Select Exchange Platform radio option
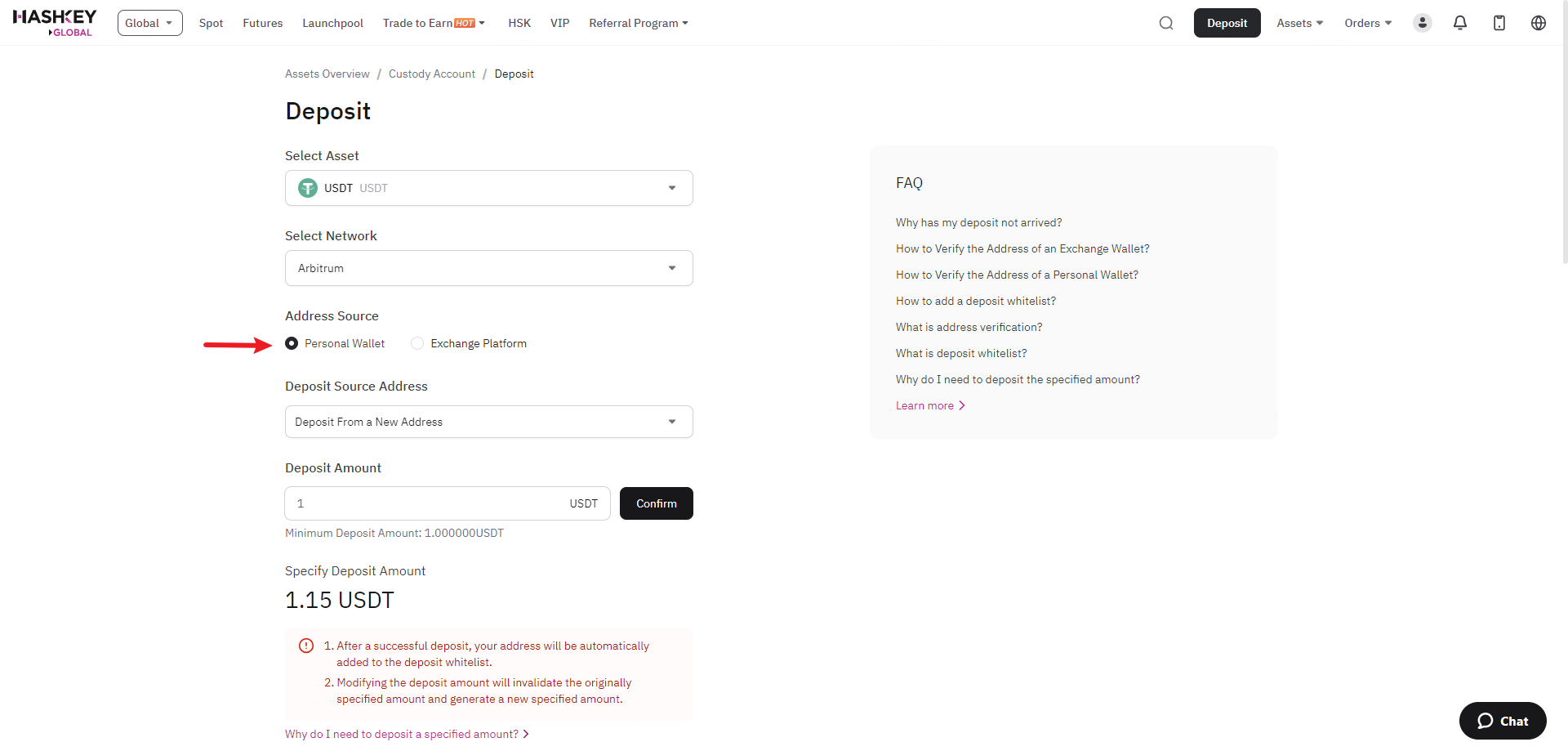 coord(417,343)
